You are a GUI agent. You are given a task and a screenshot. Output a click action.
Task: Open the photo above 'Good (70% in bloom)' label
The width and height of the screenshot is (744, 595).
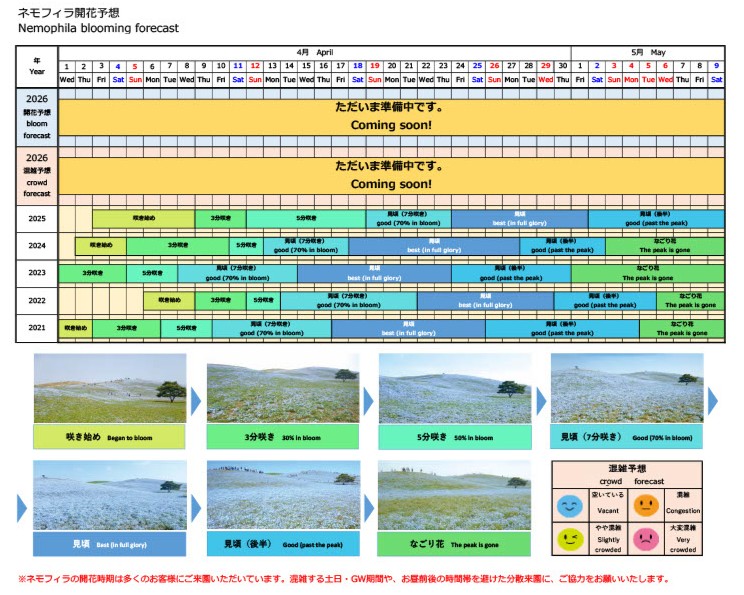point(627,388)
